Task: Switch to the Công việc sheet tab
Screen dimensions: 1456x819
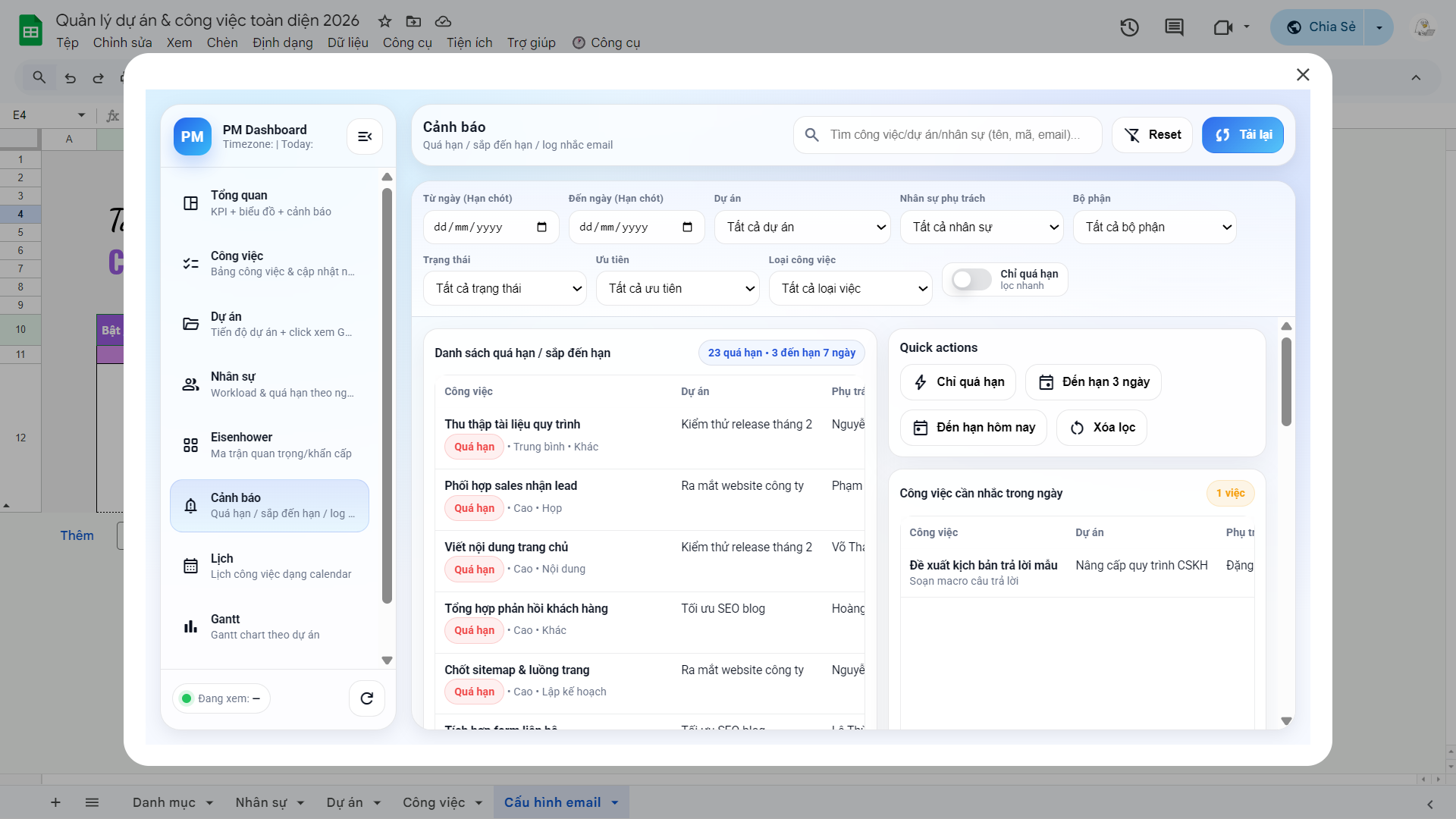Action: pos(434,802)
